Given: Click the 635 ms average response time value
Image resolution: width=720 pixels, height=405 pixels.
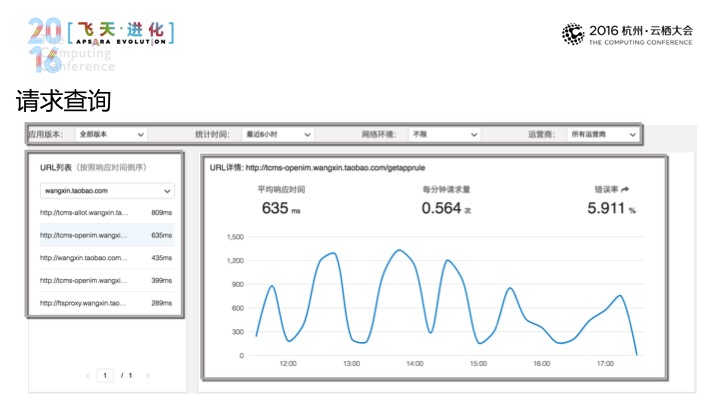Looking at the screenshot, I should 281,208.
